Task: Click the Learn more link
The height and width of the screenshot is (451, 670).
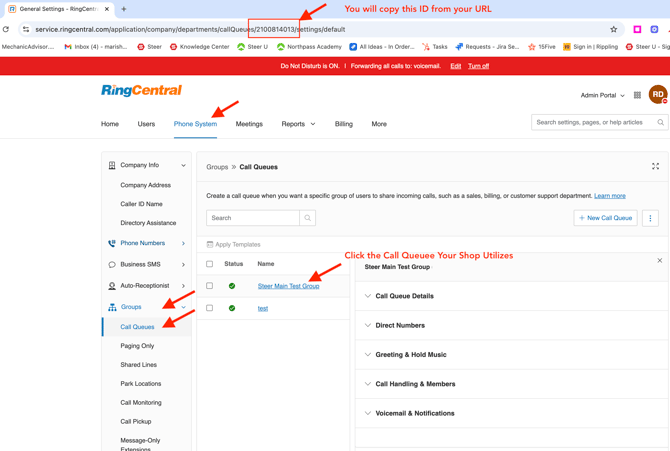Action: 610,196
